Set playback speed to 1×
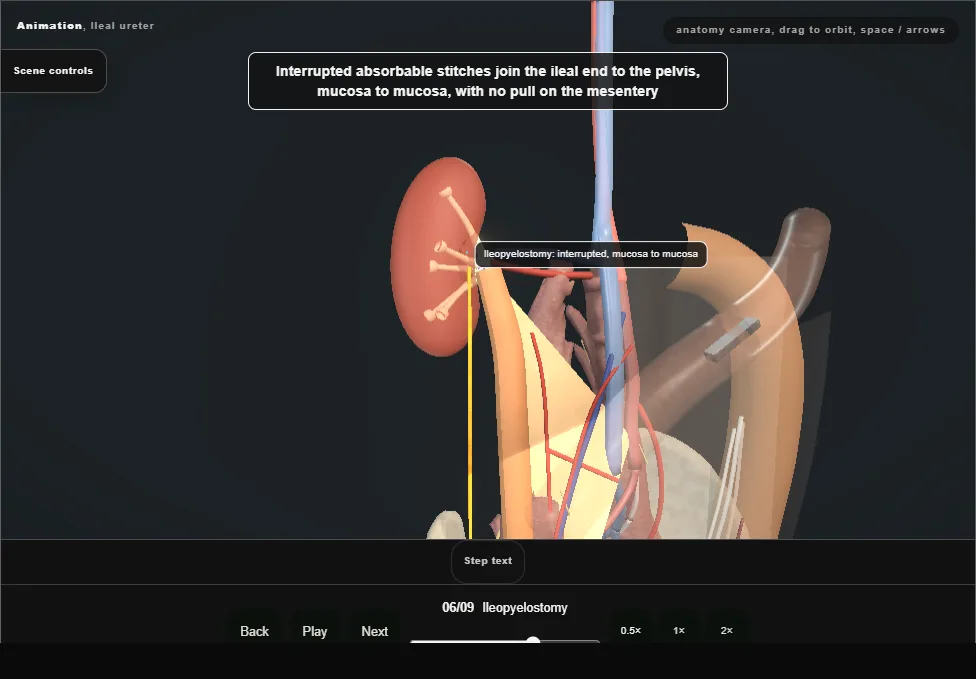The image size is (976, 679). pos(679,630)
